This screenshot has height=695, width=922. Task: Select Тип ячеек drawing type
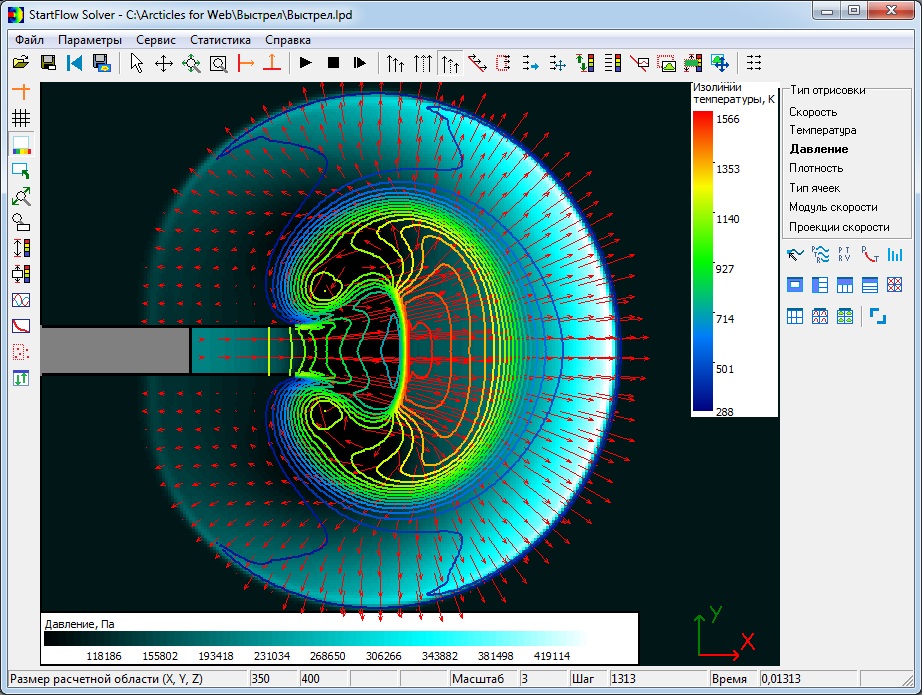point(814,188)
